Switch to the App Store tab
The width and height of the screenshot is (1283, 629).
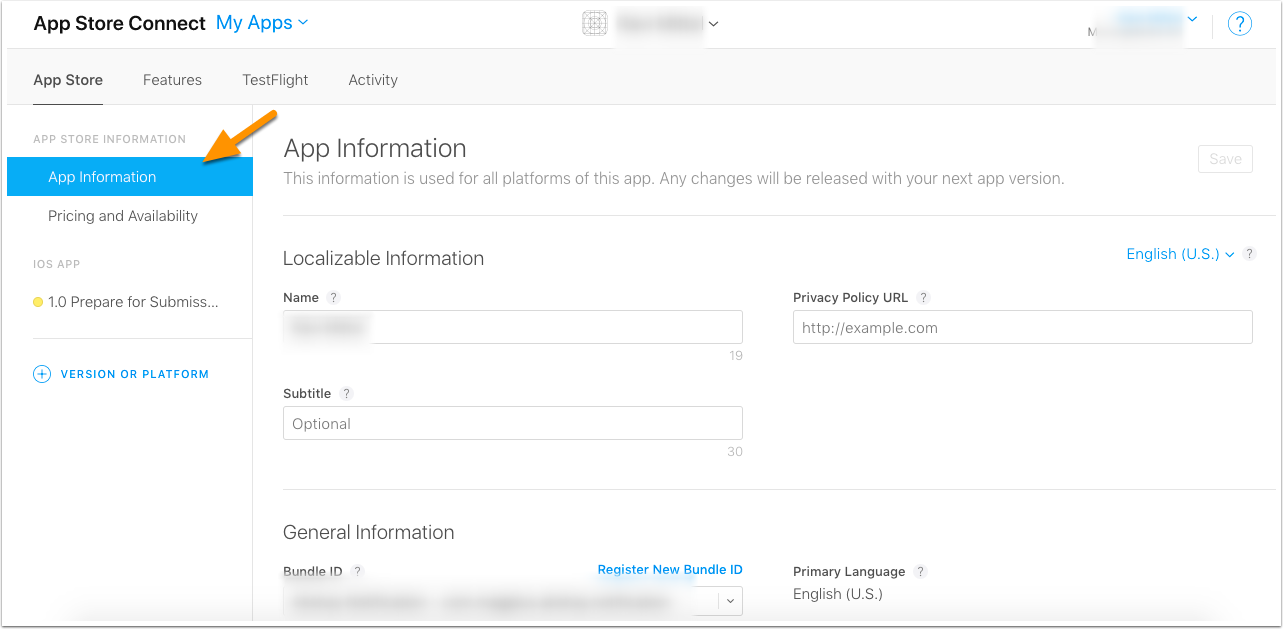[68, 80]
